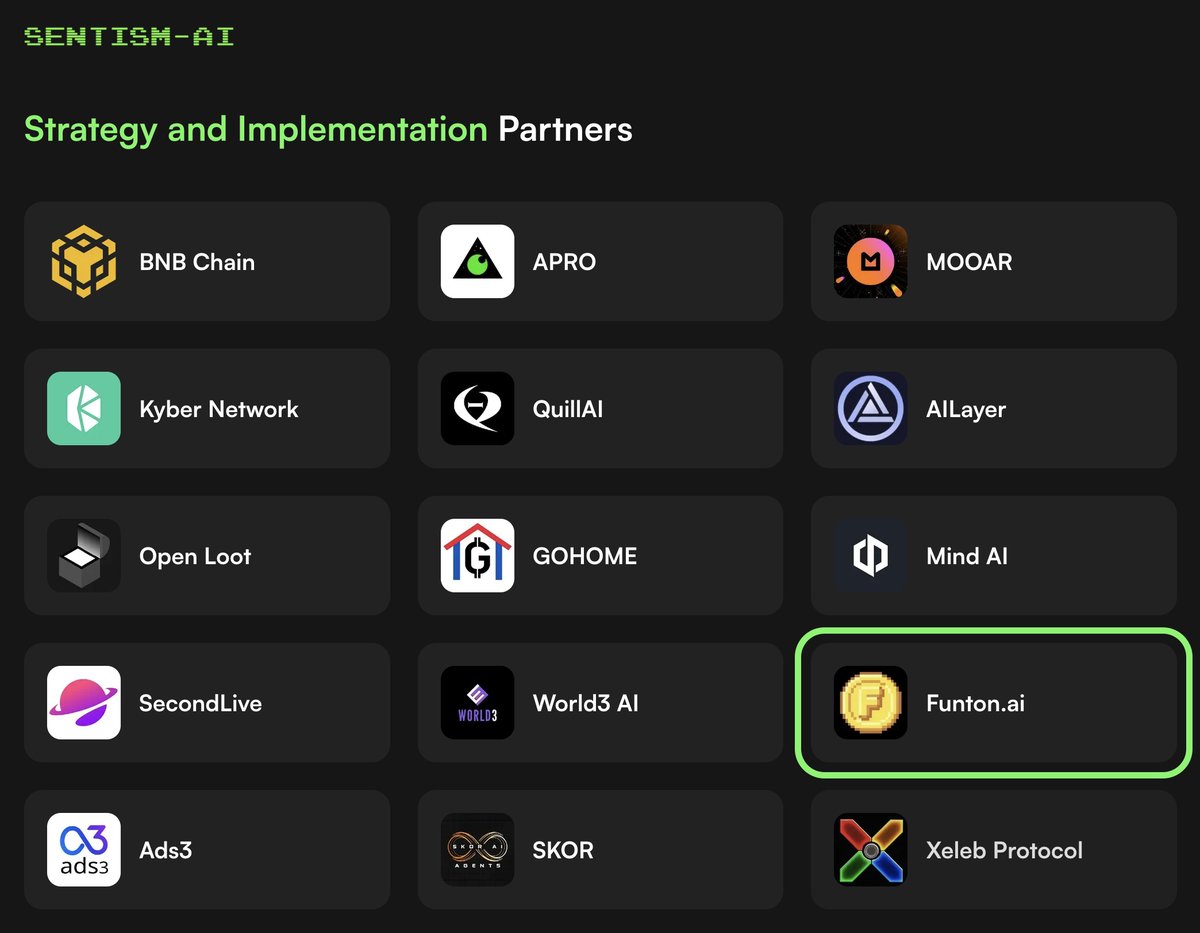The image size is (1200, 933).
Task: Select the Xeleb Protocol partner name
Action: click(x=1004, y=850)
